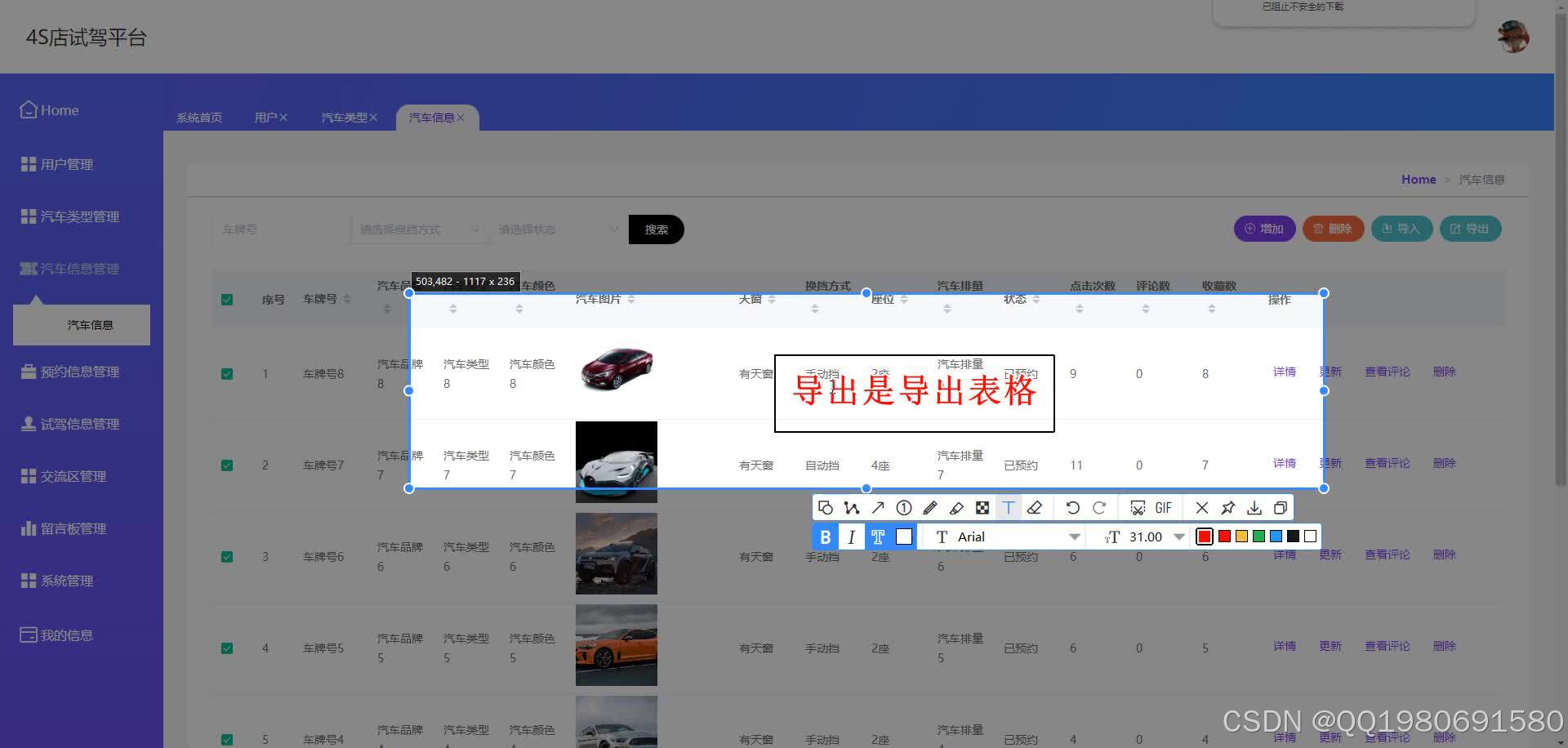Choose the pencil drawing tool
Image resolution: width=1568 pixels, height=748 pixels.
[x=930, y=507]
